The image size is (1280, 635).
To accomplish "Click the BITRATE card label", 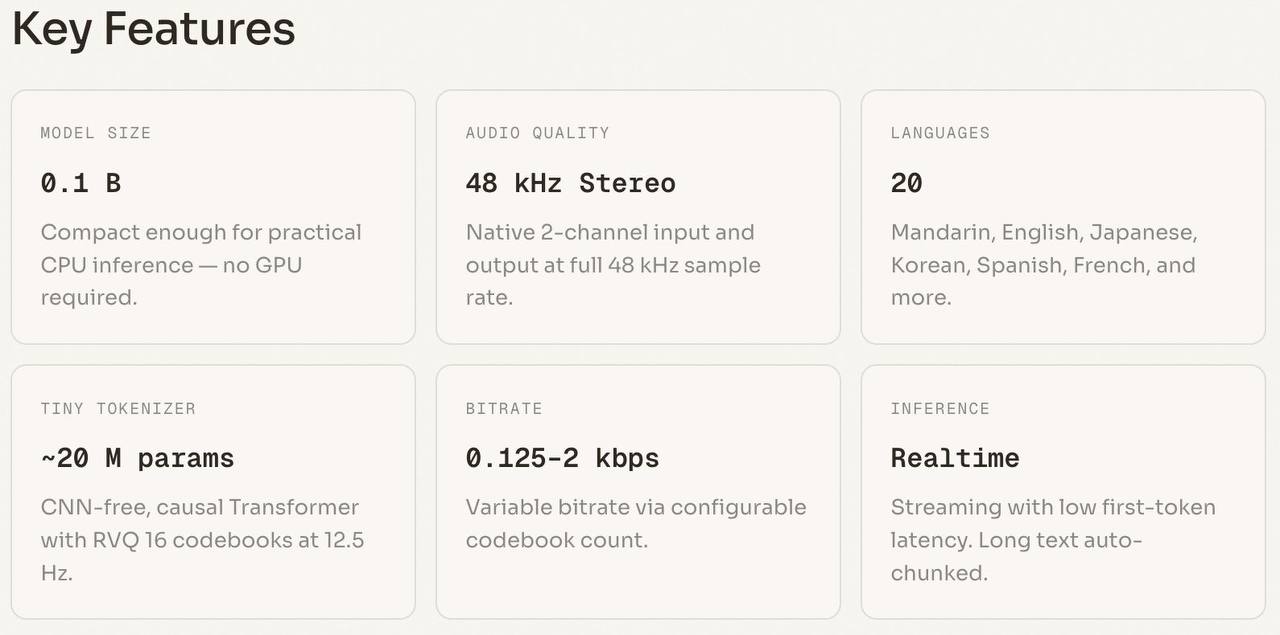I will tap(504, 408).
